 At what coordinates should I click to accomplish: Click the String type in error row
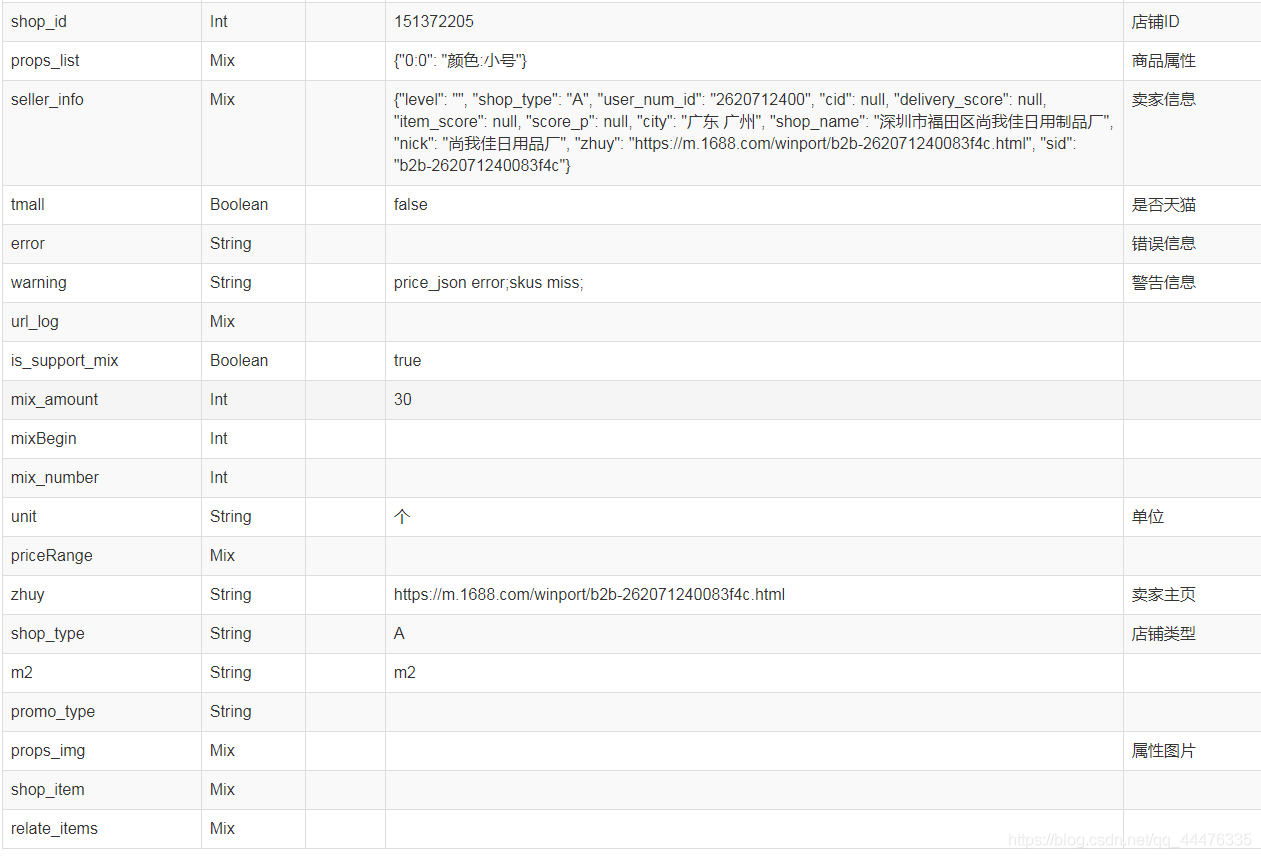(231, 244)
